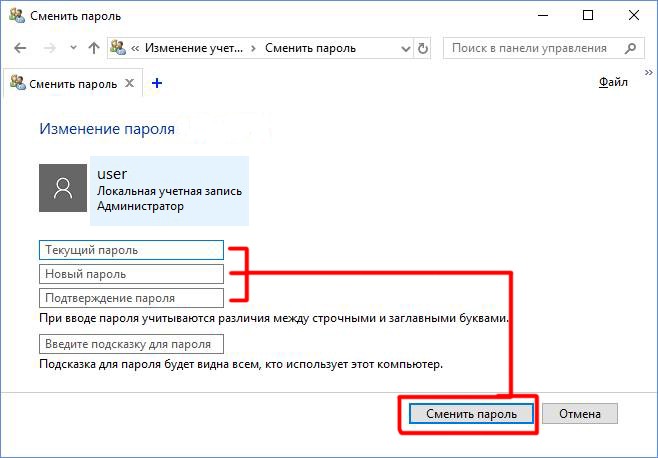Click the 'Изменение пароля' heading
658x458 pixels.
point(107,129)
